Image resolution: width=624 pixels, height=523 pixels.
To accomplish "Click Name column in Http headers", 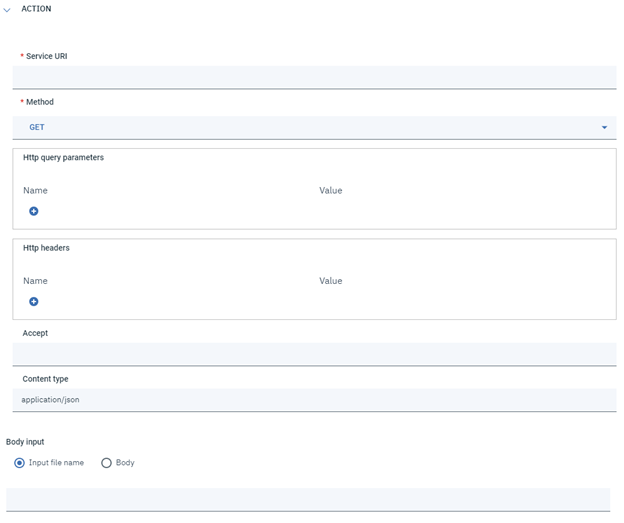I will pyautogui.click(x=35, y=281).
